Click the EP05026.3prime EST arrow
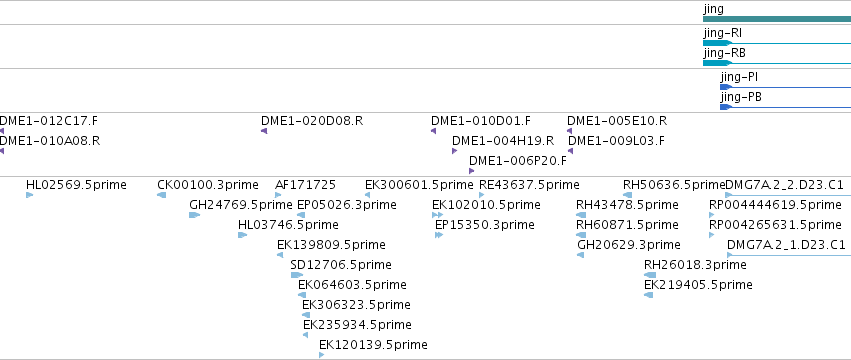 [x=301, y=215]
